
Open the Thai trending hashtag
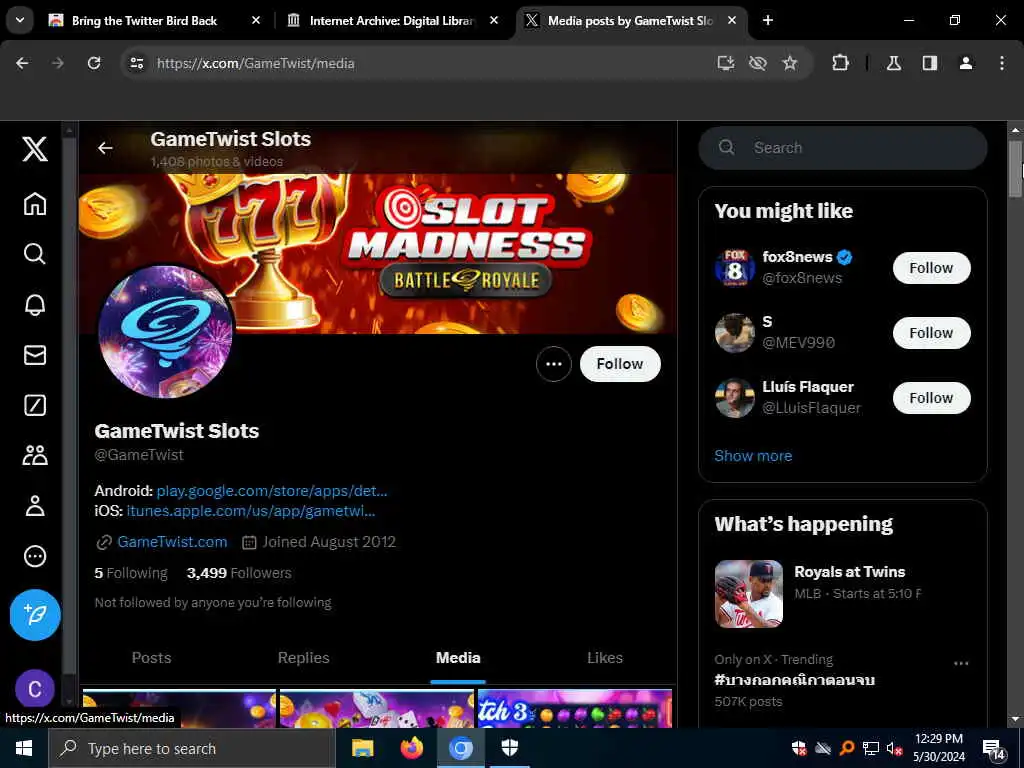click(x=794, y=680)
